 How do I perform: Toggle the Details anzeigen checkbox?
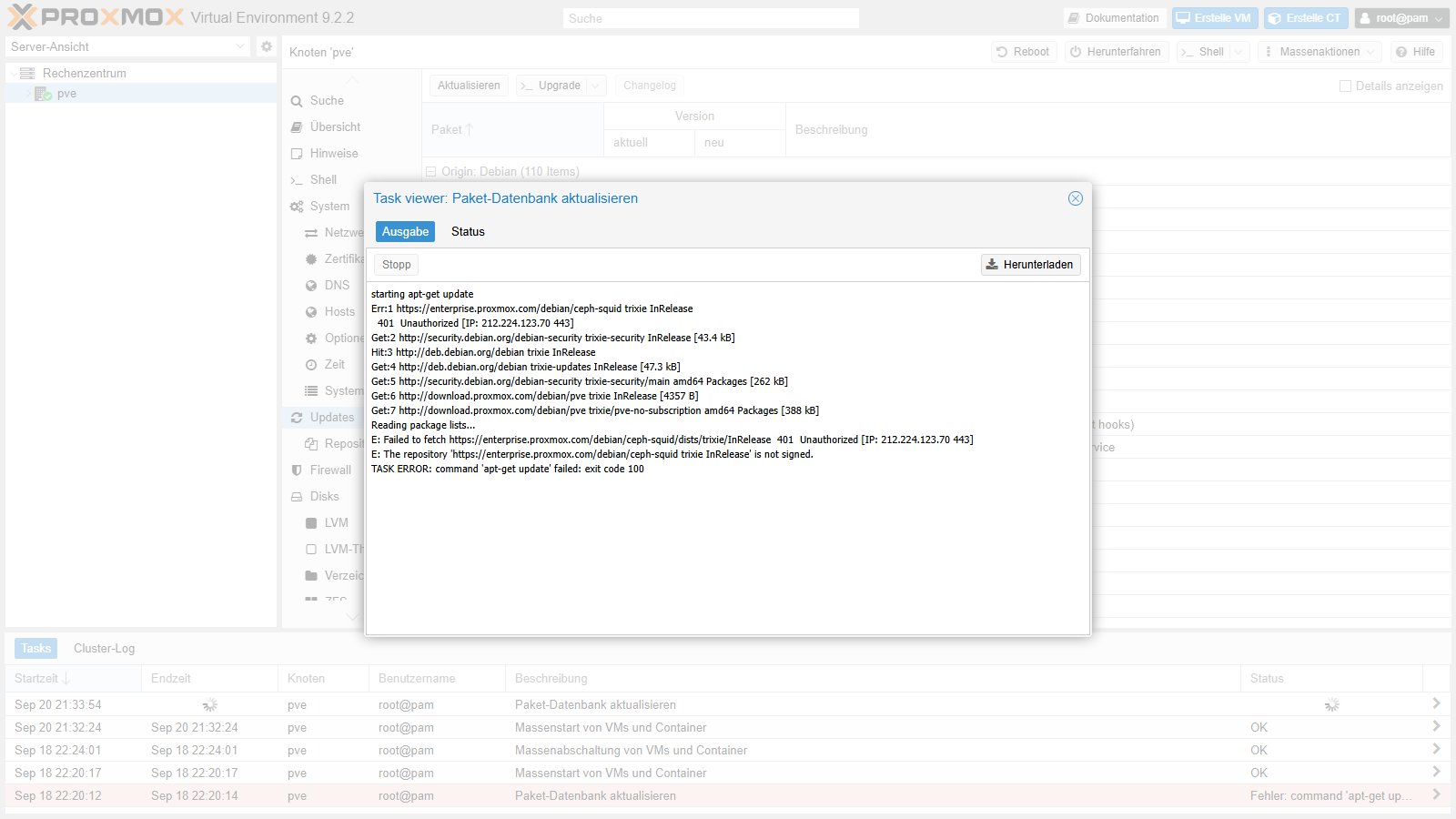click(1345, 86)
